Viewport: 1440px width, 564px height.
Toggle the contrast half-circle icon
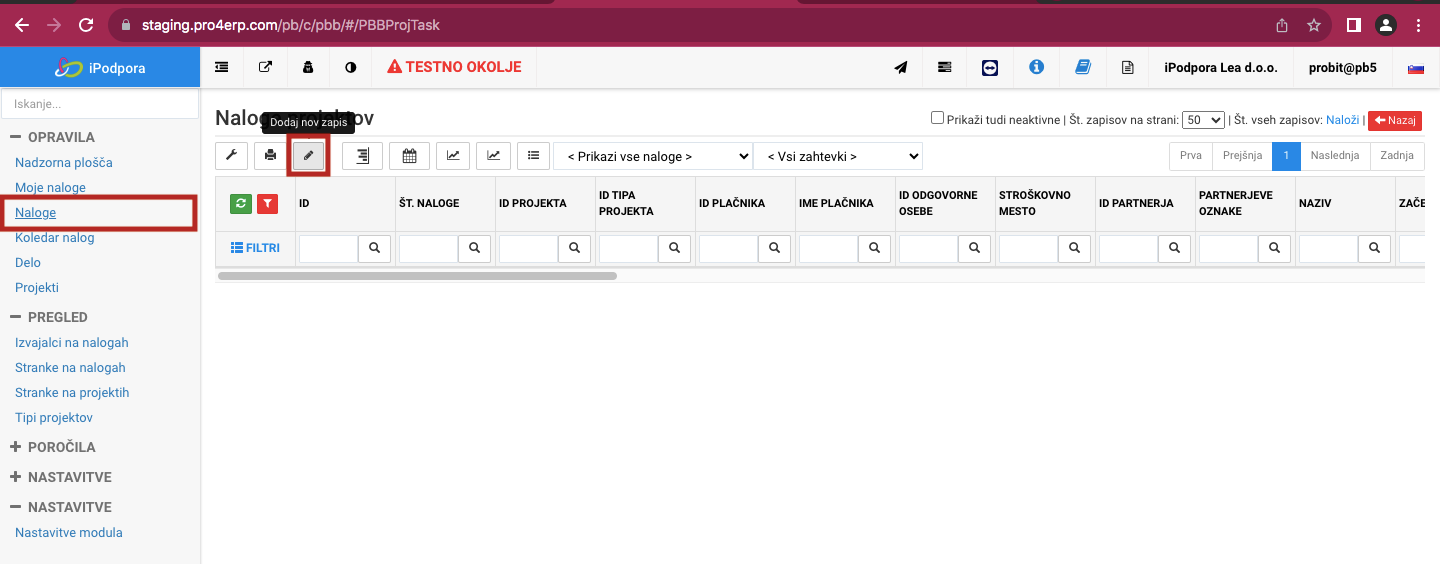pos(351,67)
